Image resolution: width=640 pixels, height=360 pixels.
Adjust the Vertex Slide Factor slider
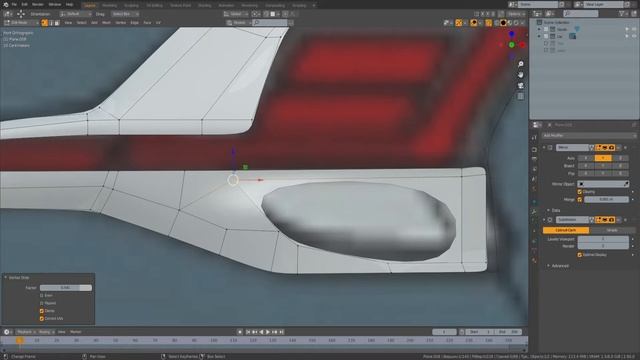(x=66, y=288)
